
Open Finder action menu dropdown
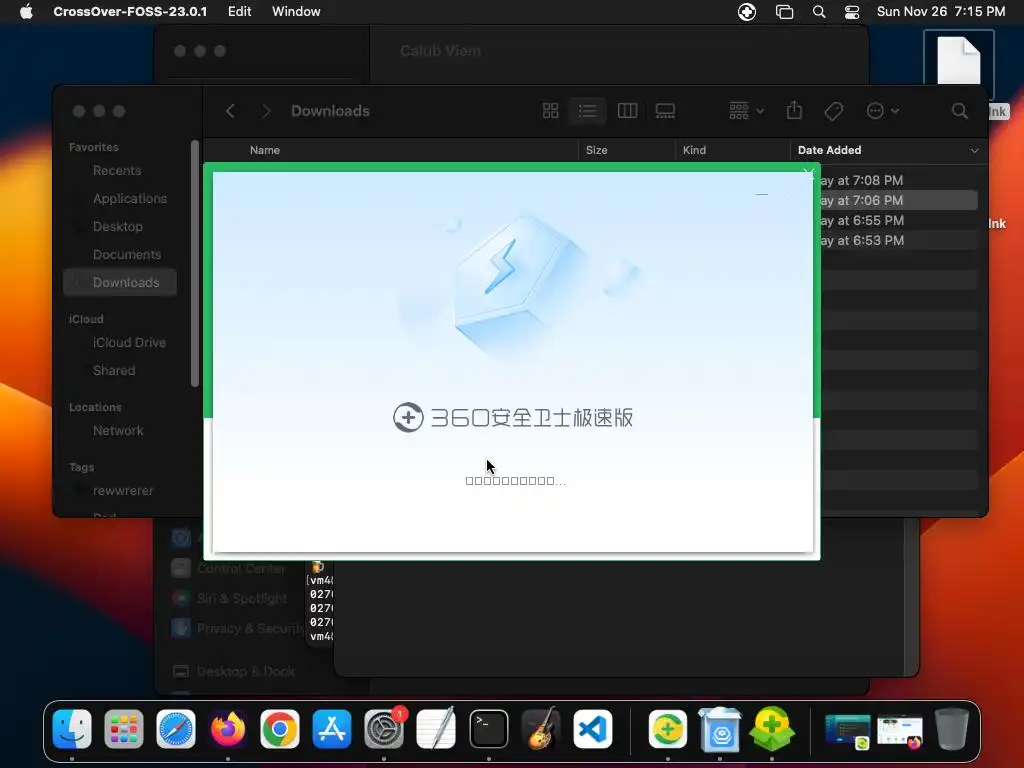click(x=882, y=111)
